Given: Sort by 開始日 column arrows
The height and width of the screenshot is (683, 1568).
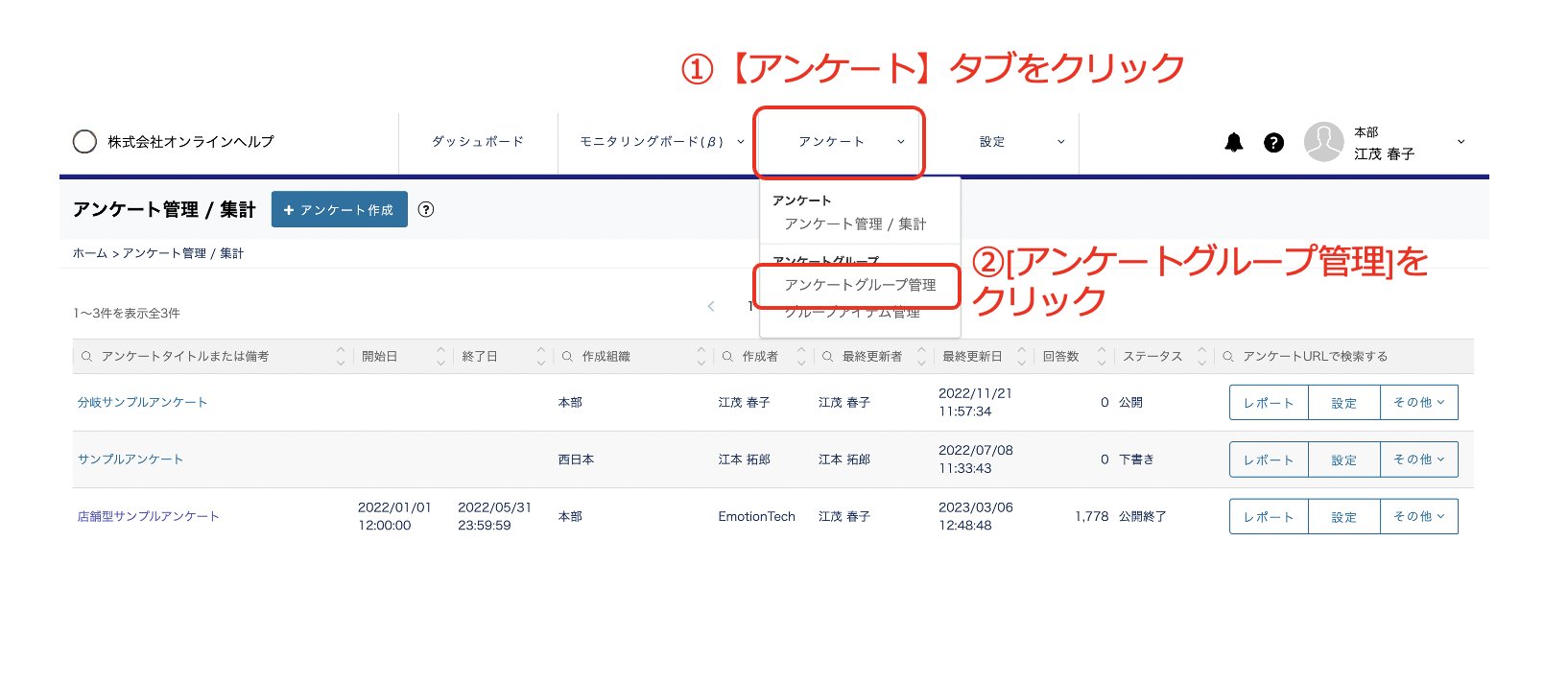Looking at the screenshot, I should [440, 357].
